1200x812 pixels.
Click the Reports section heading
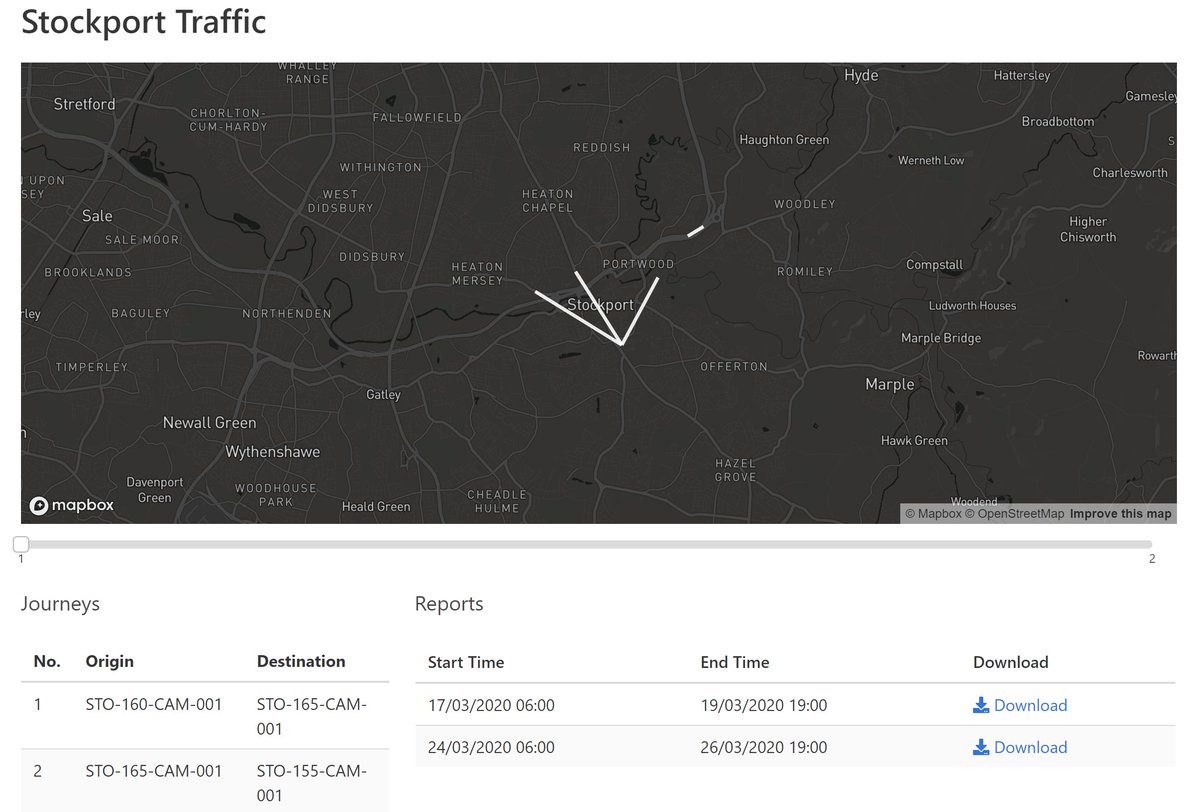point(449,604)
